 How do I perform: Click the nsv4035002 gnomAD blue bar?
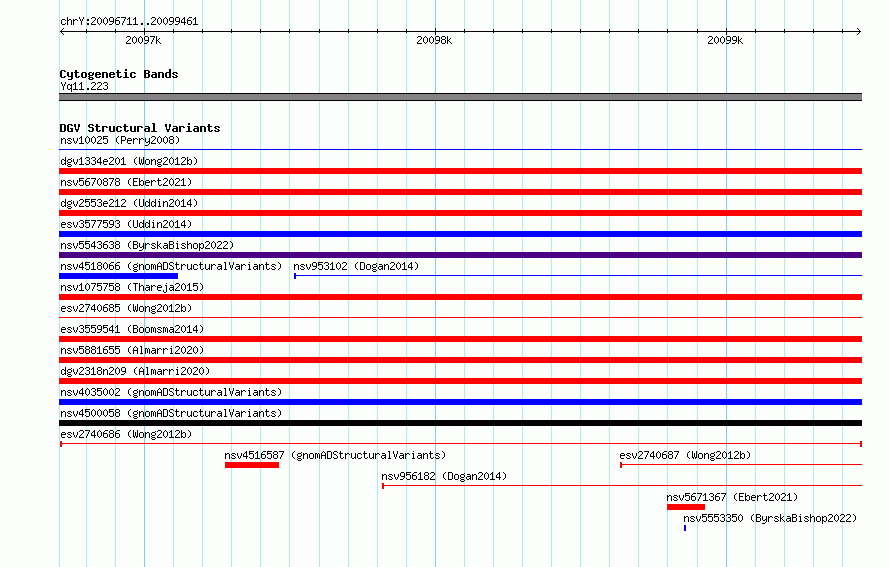(x=460, y=402)
